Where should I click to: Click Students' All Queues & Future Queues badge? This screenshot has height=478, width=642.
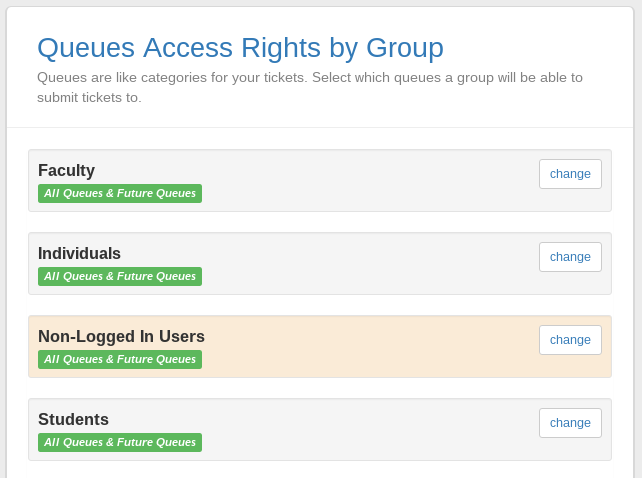click(120, 443)
